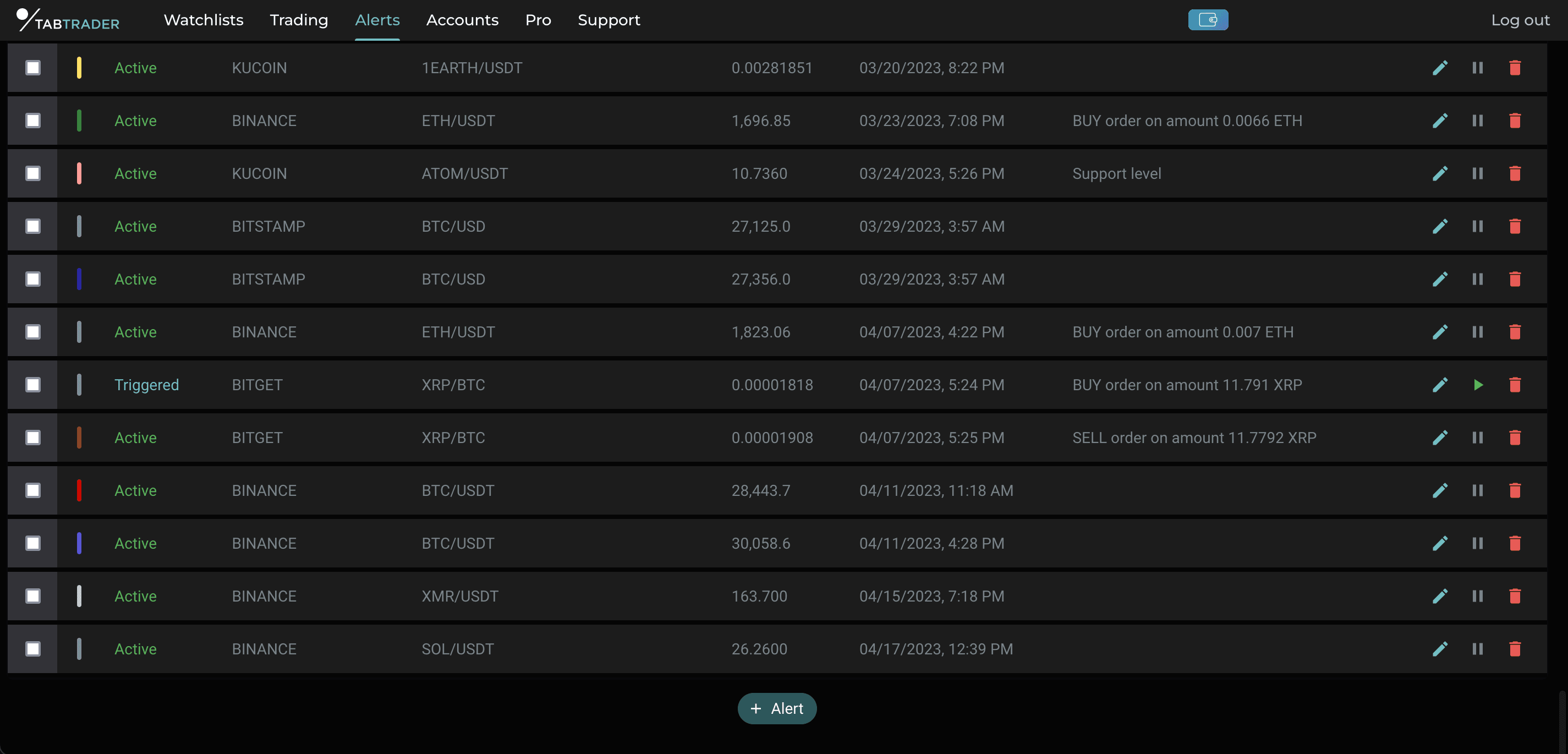Click the 163.700 price value
Screen dimensions: 1568x754
[759, 596]
